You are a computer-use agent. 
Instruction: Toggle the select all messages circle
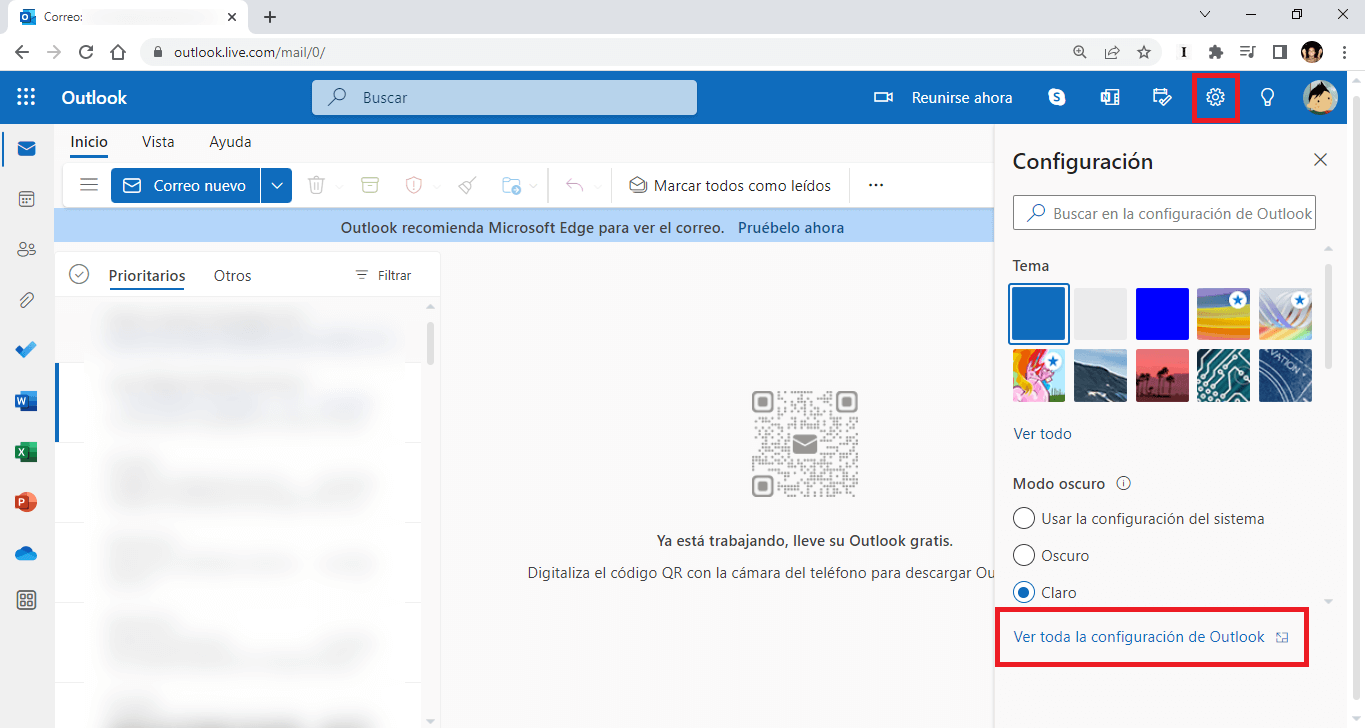79,274
